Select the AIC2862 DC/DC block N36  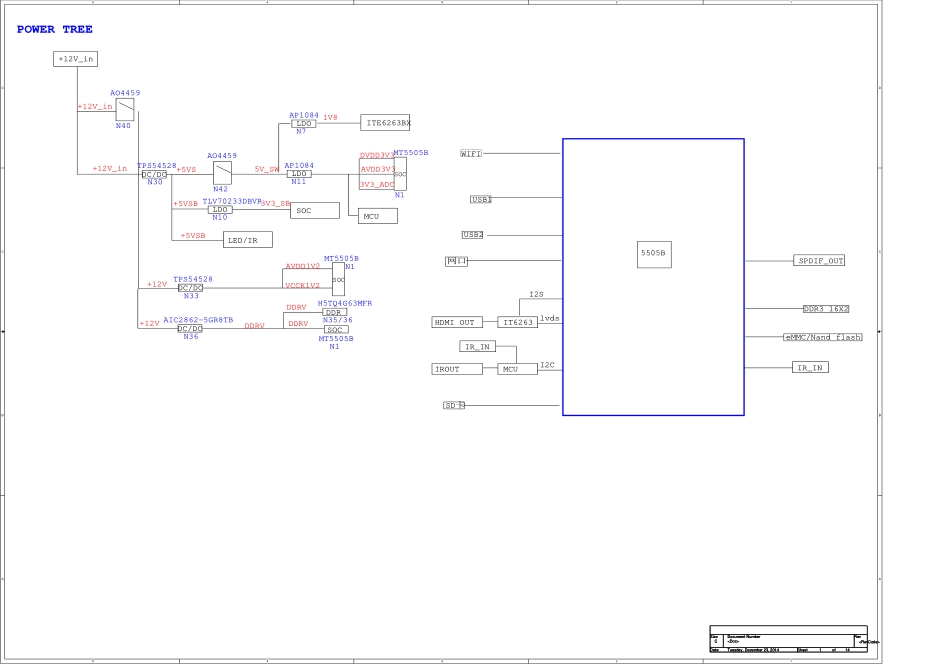tap(190, 328)
